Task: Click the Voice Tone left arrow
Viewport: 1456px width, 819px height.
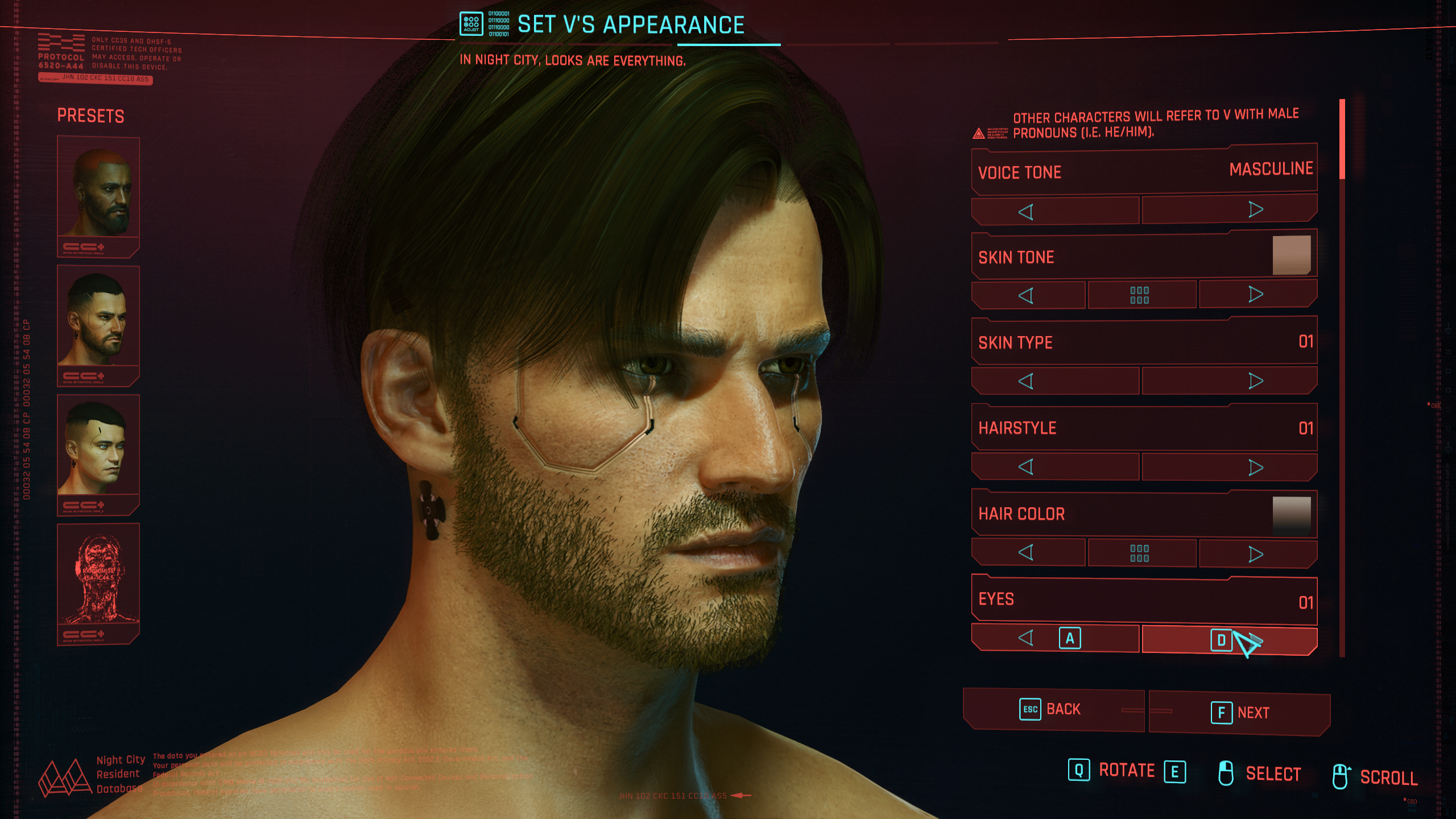Action: pyautogui.click(x=1055, y=212)
